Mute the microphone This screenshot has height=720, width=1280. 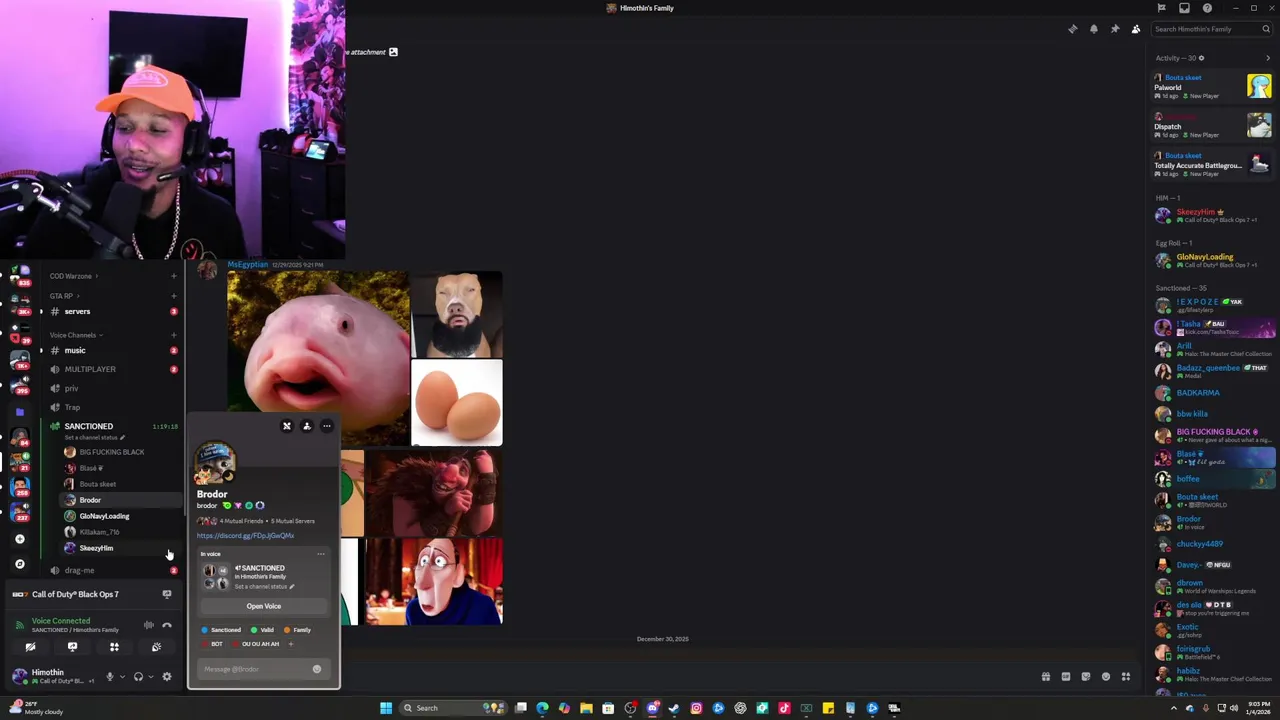click(x=110, y=677)
